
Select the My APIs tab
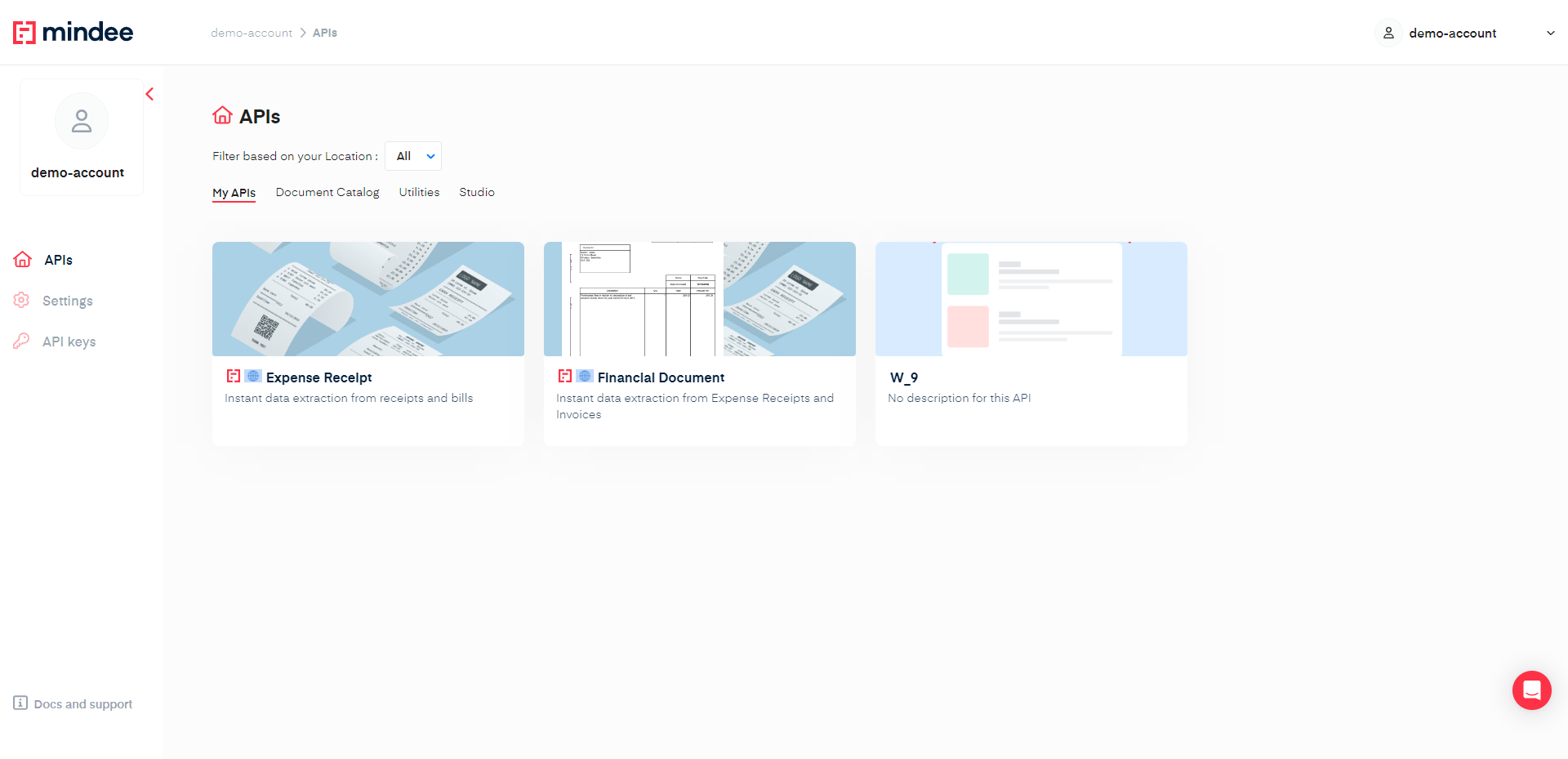[234, 193]
